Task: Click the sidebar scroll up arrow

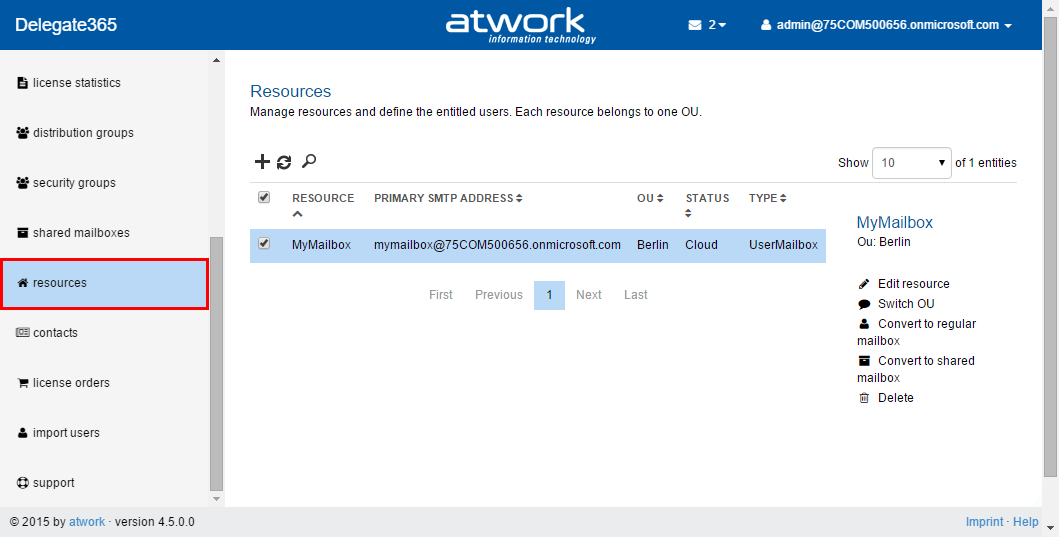Action: pos(216,61)
